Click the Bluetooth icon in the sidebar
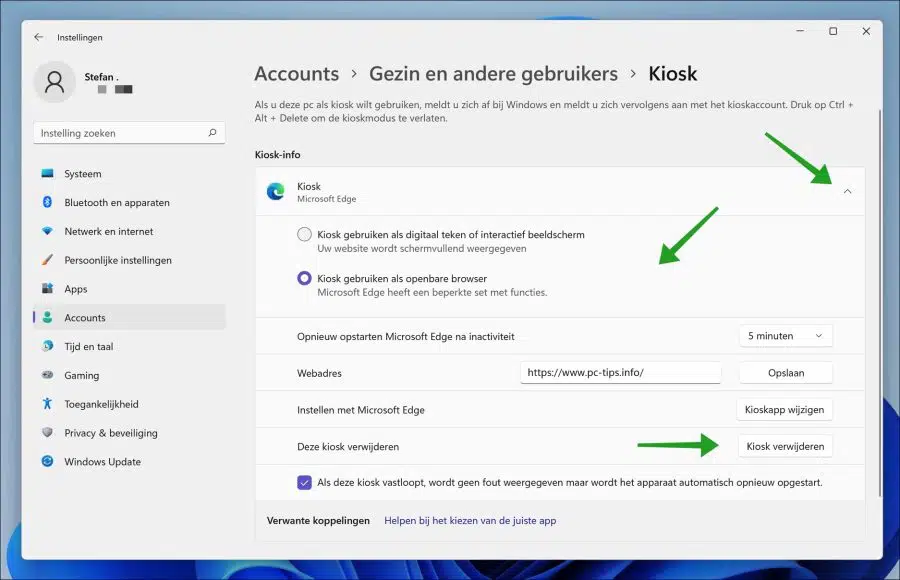 [48, 202]
